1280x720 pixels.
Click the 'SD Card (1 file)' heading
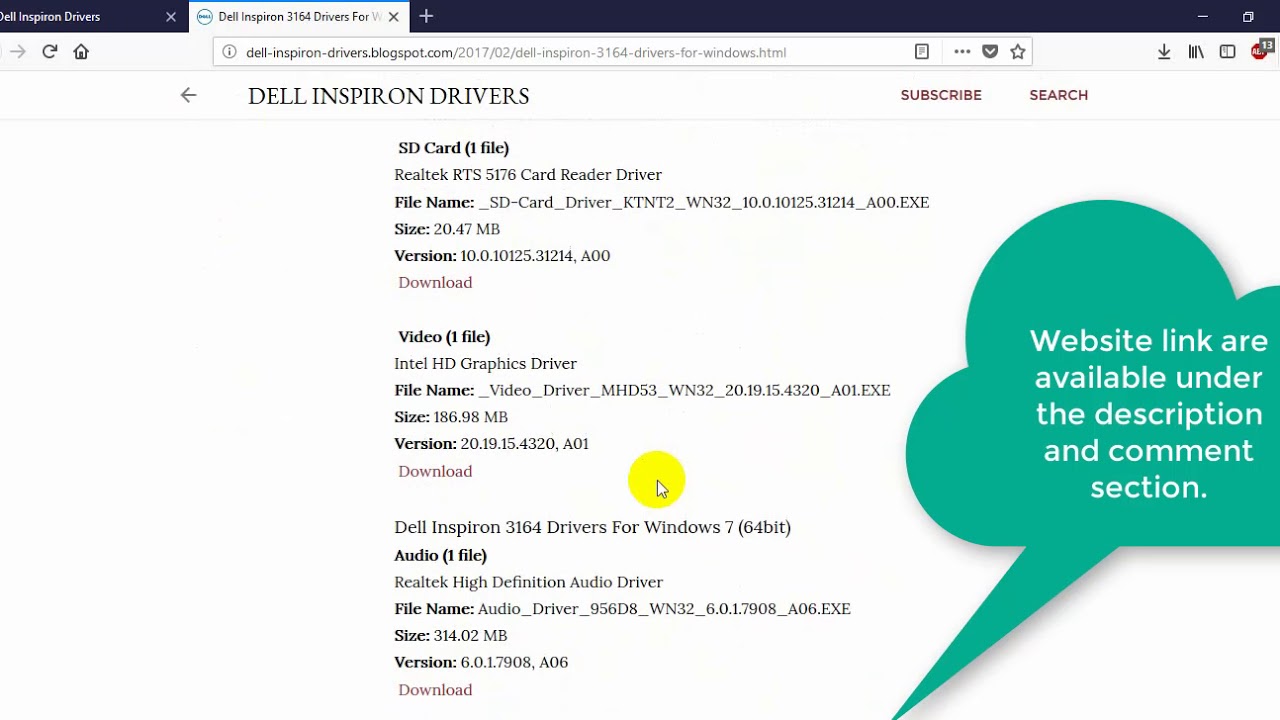[454, 148]
